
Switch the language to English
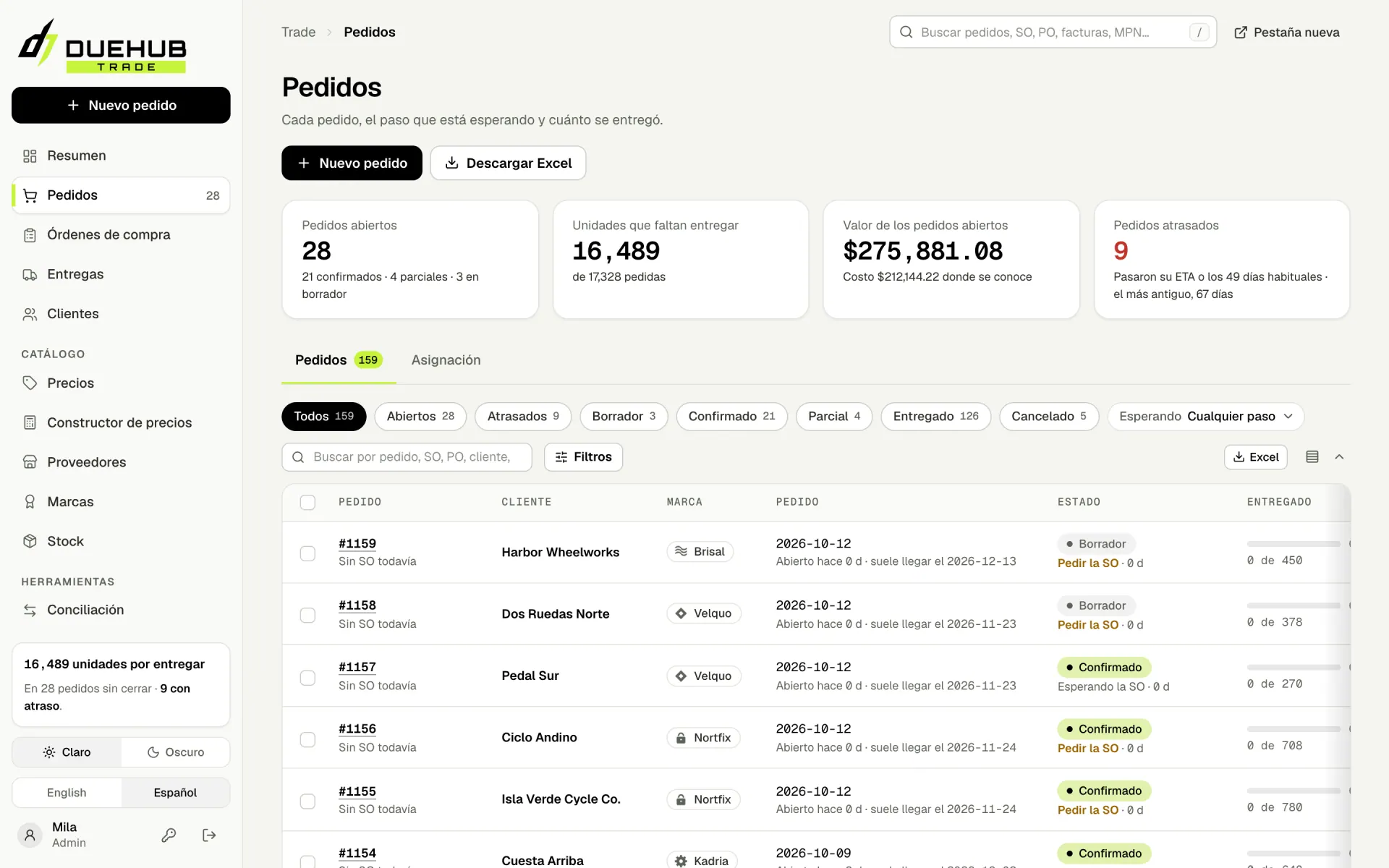67,793
